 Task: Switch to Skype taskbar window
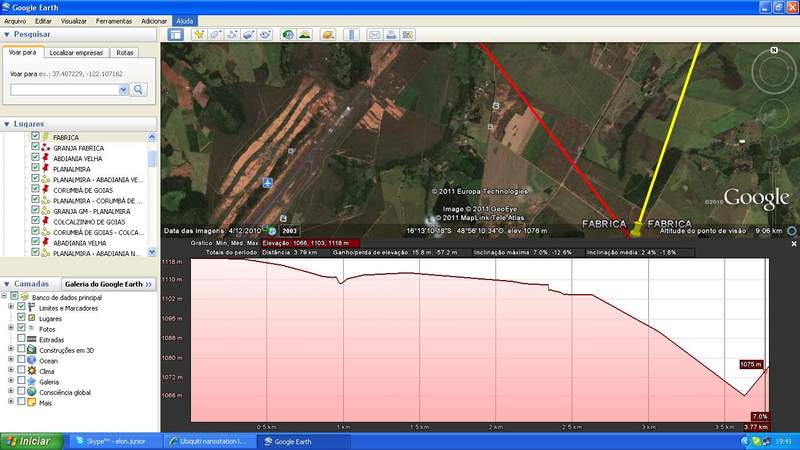(115, 441)
